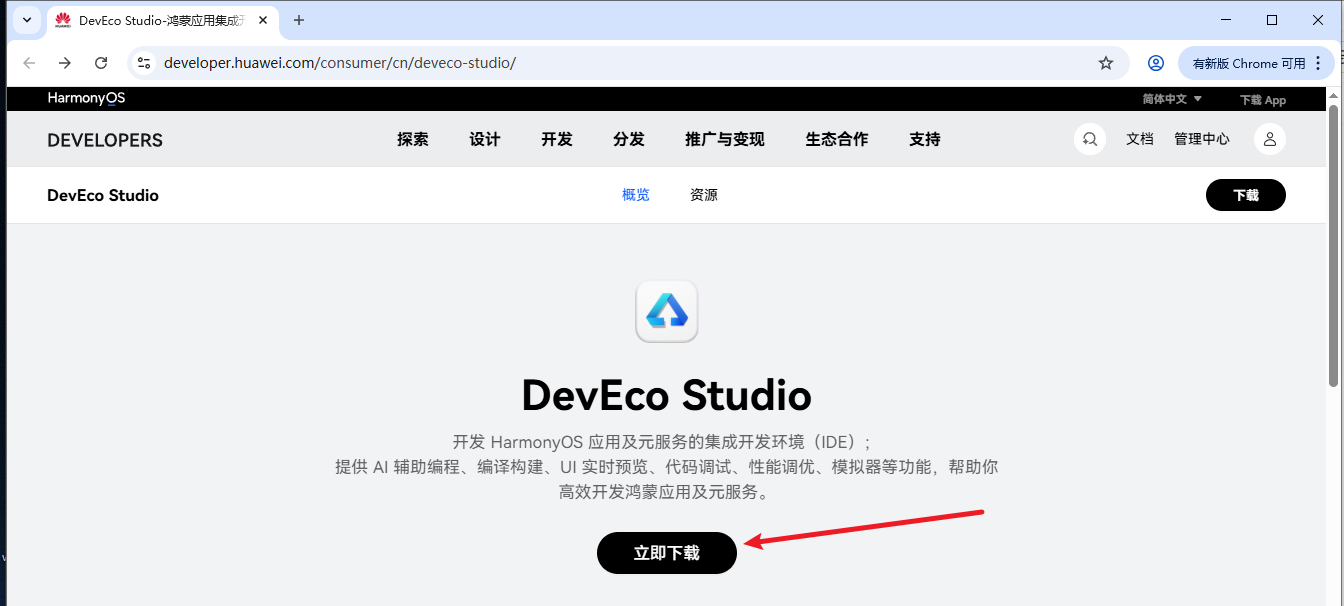This screenshot has width=1344, height=606.
Task: Click the DevEco Studio app logo icon
Action: coord(667,311)
